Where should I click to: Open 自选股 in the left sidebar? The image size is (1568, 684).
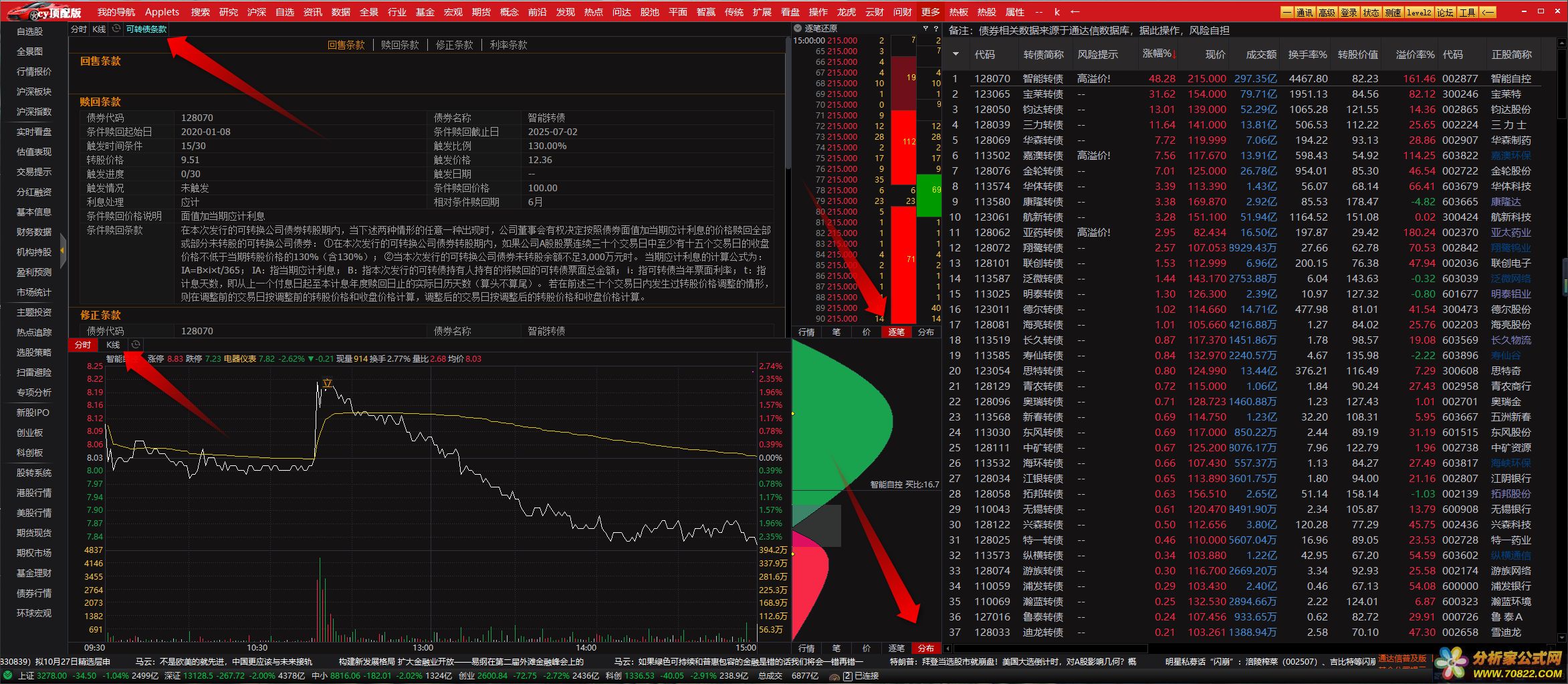[30, 31]
